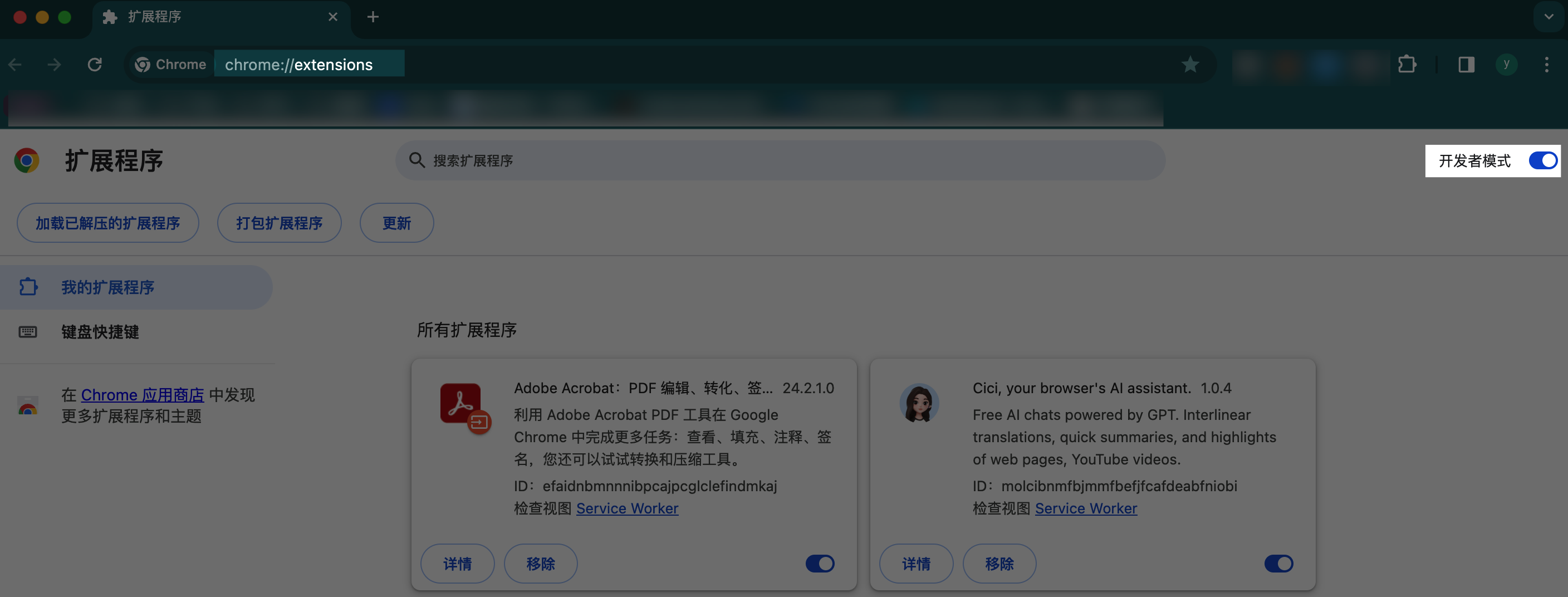Click the Cici extension ID text
This screenshot has height=597, width=1568.
coord(1105,486)
